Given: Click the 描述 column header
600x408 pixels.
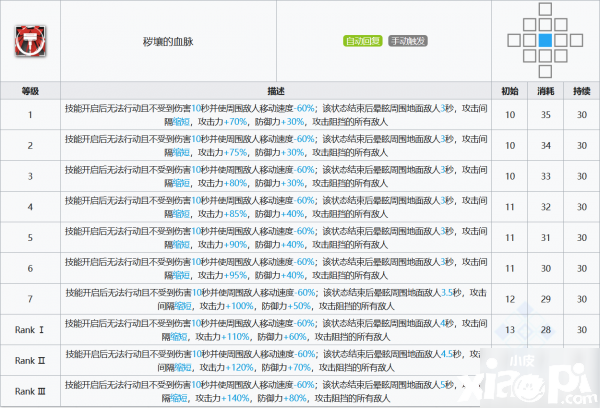Looking at the screenshot, I should (276, 91).
